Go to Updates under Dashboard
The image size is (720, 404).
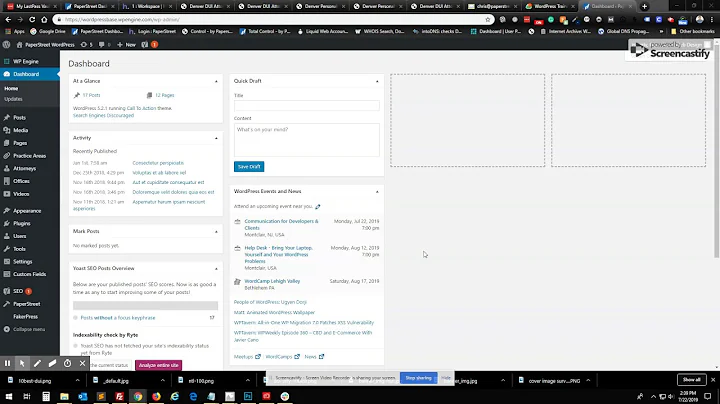(13, 99)
